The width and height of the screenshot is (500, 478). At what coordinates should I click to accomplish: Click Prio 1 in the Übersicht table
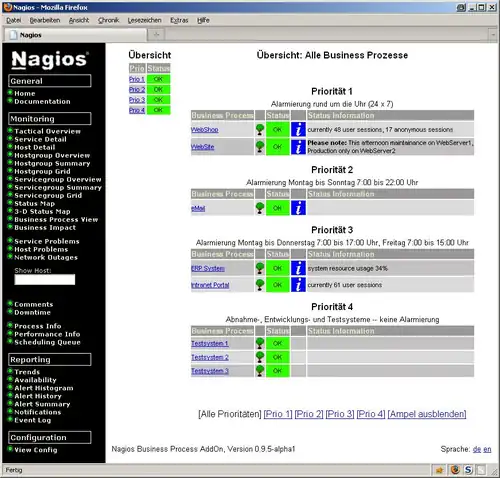coord(137,79)
